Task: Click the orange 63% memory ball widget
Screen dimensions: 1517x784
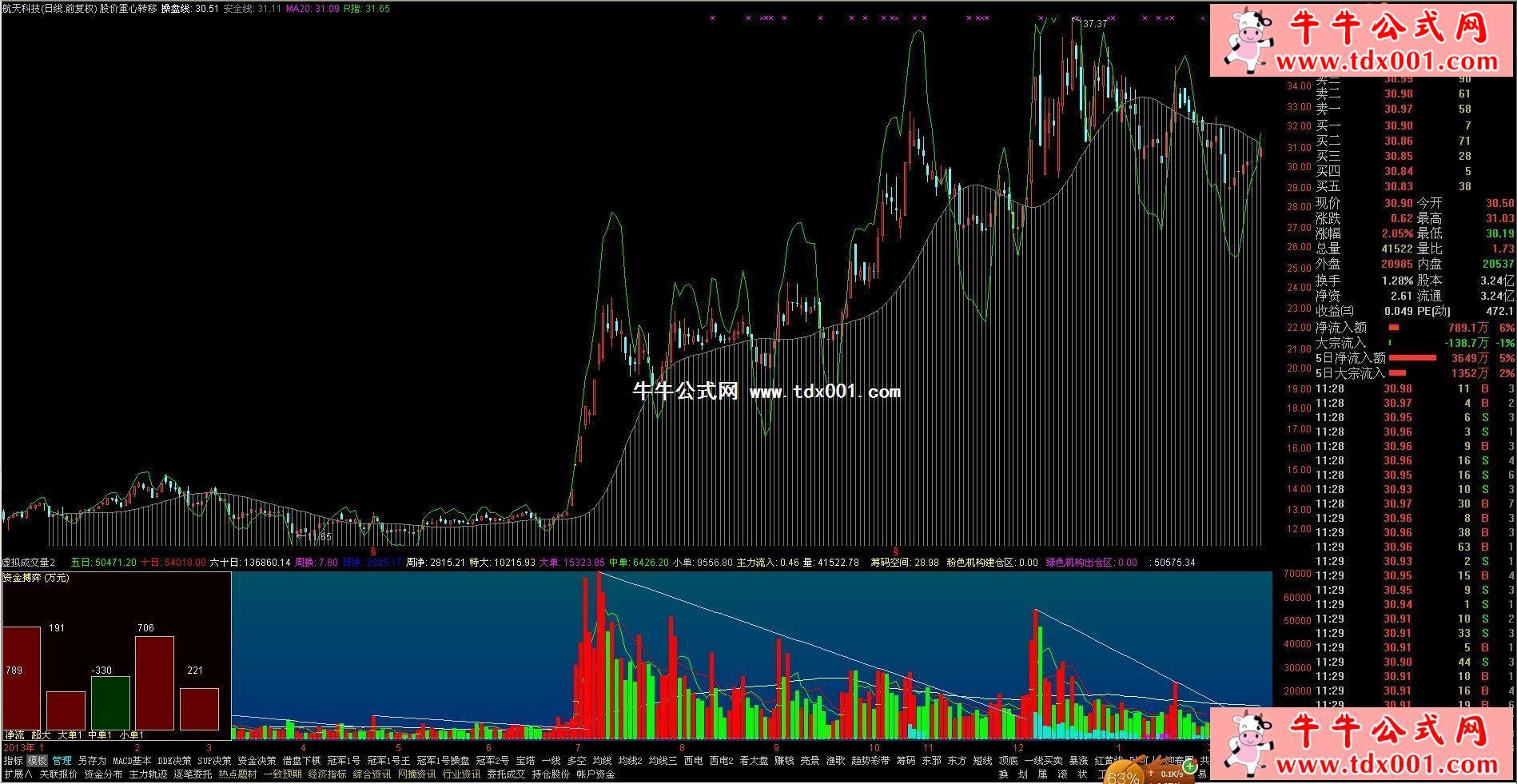Action: pos(1125,776)
